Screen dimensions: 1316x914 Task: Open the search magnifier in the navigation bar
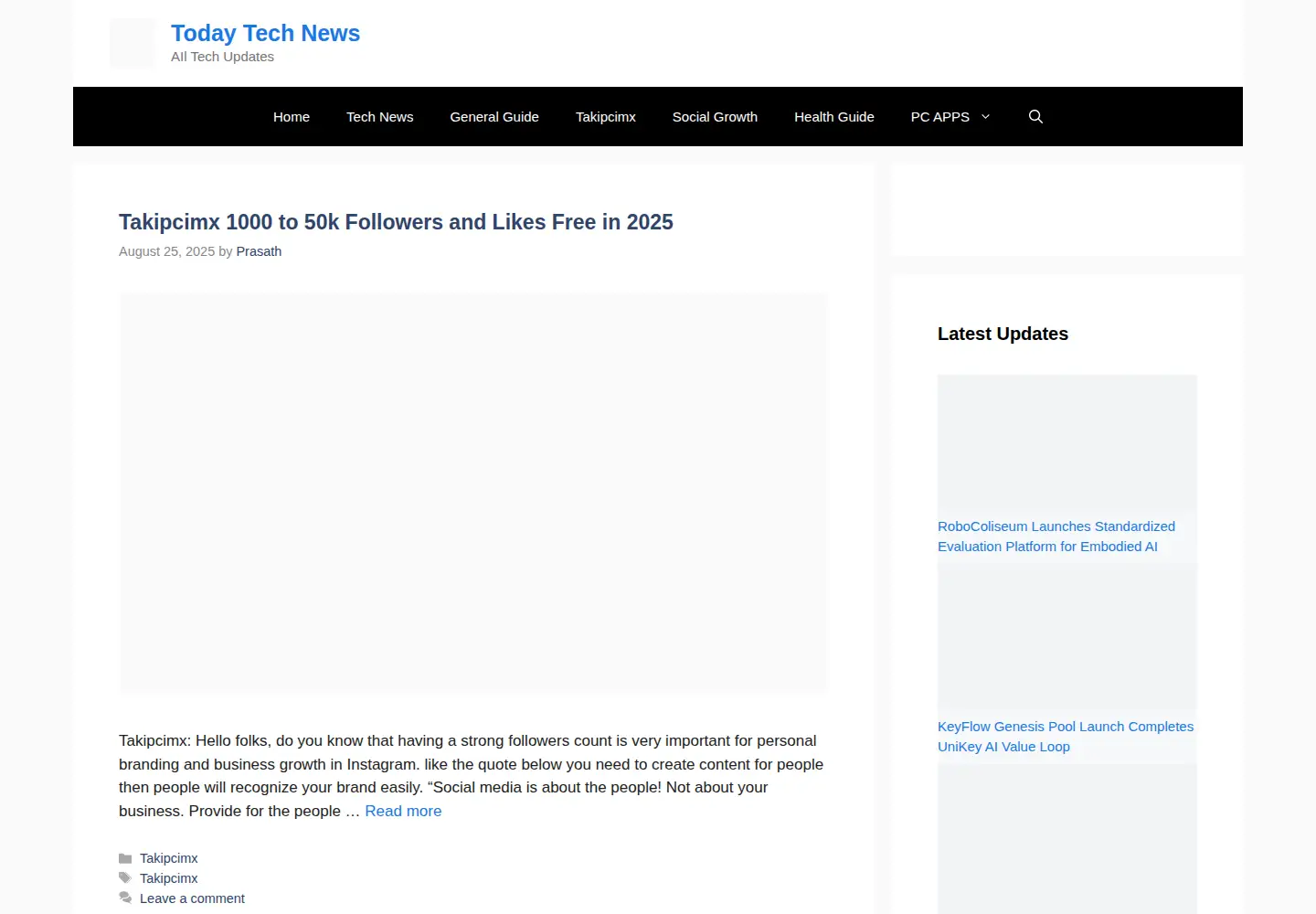point(1035,116)
